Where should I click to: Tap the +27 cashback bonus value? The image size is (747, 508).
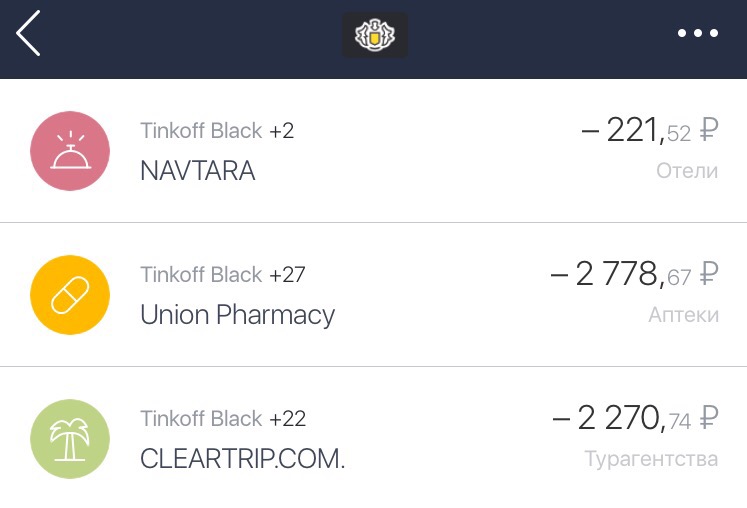coord(287,274)
